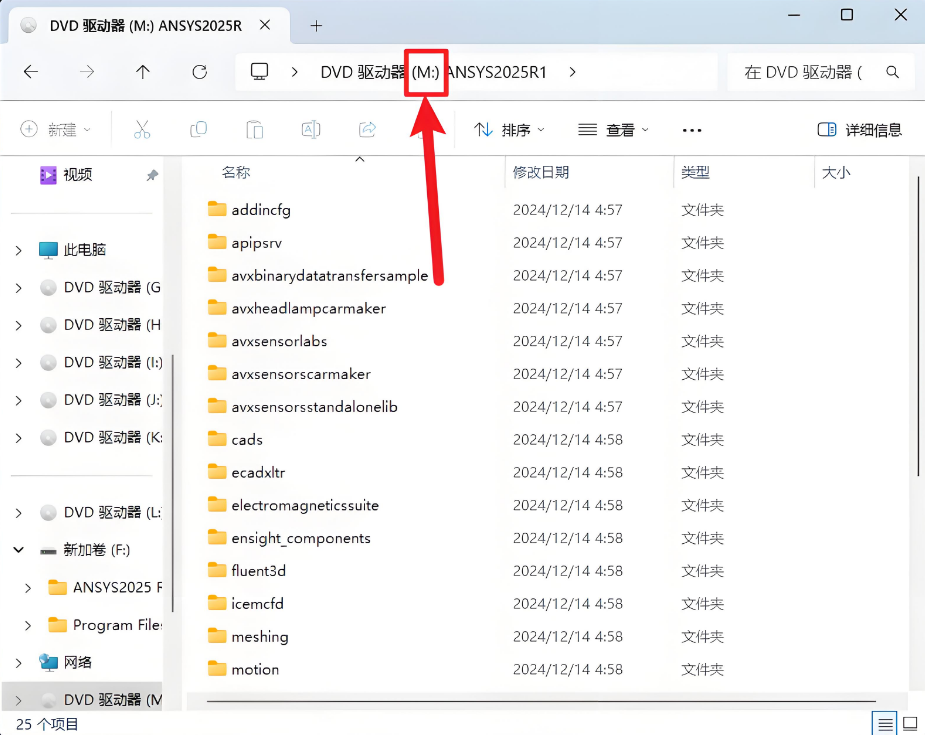Select the avxsensorscarmaker folder
The image size is (925, 735).
tap(289, 374)
